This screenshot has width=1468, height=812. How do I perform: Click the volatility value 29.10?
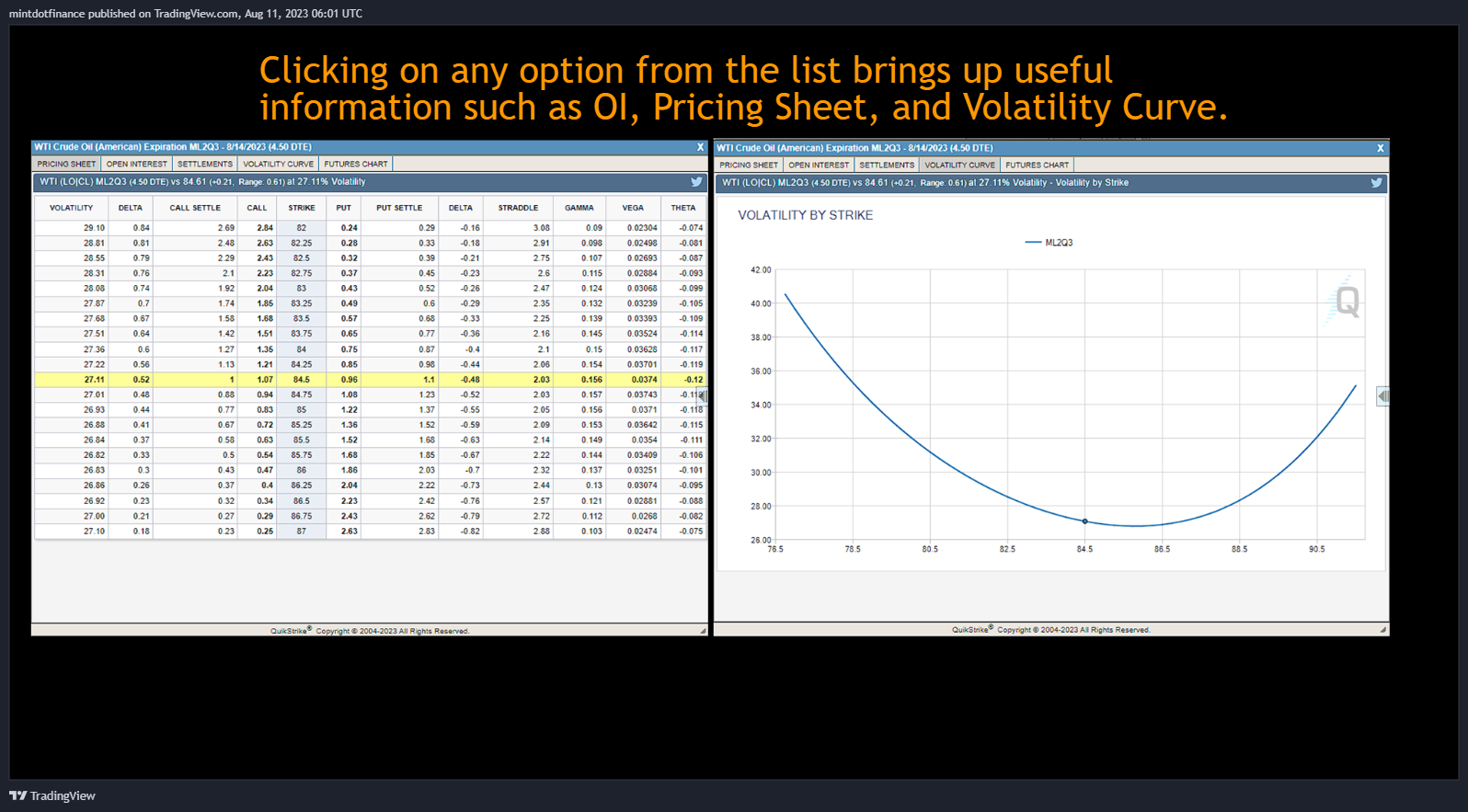point(94,227)
